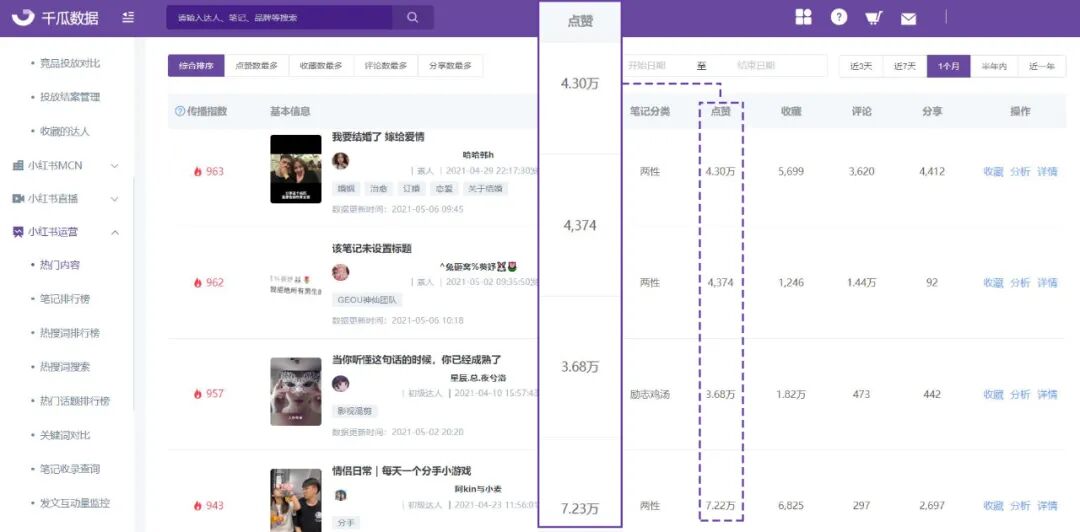Focus the top search input field

pos(279,18)
